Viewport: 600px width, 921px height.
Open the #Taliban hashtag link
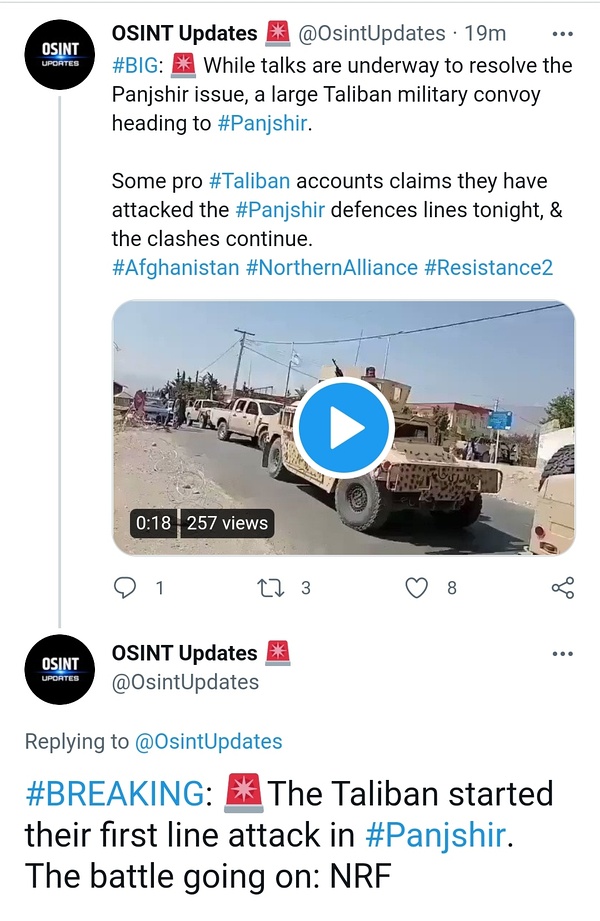[249, 181]
